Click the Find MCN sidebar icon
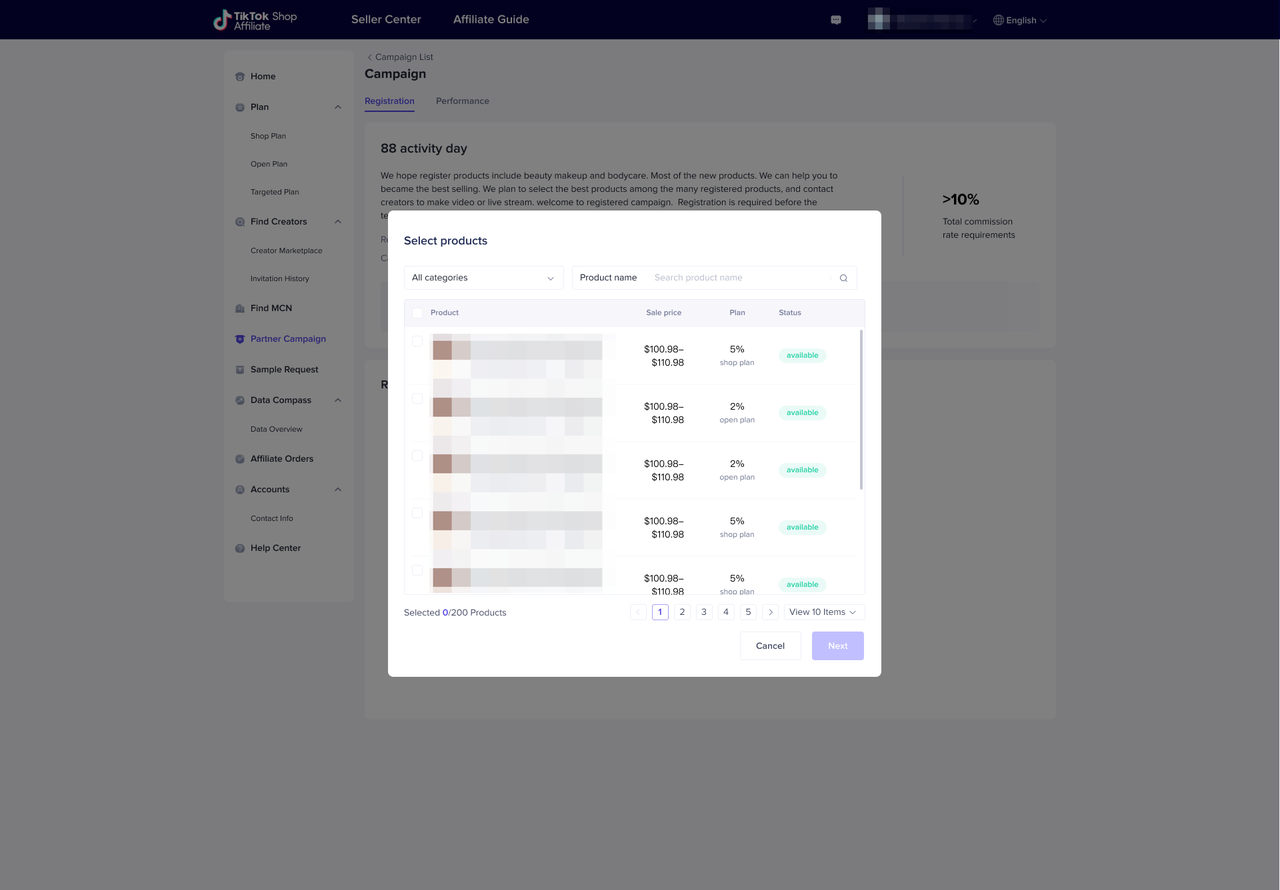 (x=240, y=309)
